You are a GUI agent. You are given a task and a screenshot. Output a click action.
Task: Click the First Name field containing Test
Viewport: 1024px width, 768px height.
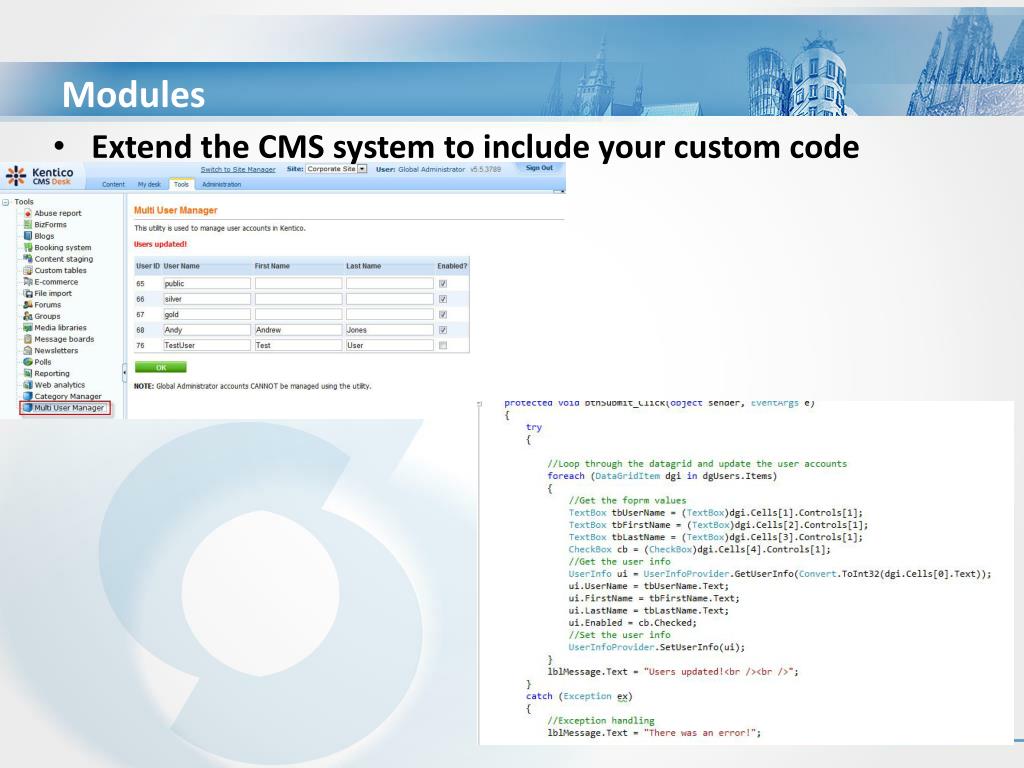(x=298, y=345)
